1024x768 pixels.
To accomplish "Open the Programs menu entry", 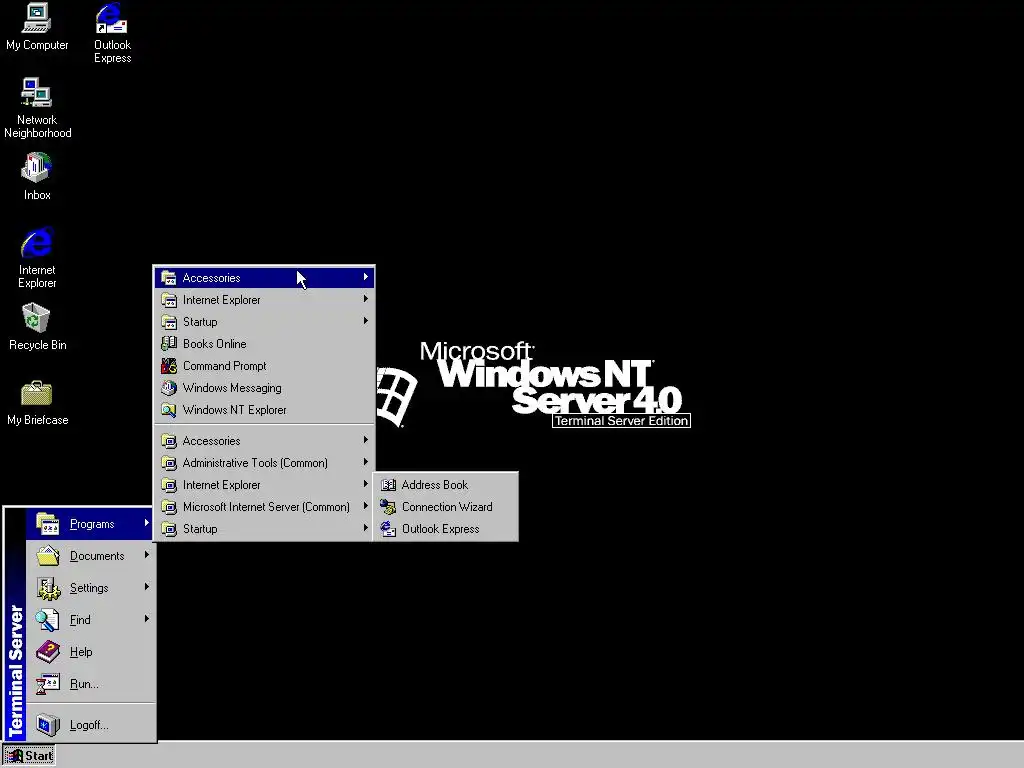I will pos(91,524).
